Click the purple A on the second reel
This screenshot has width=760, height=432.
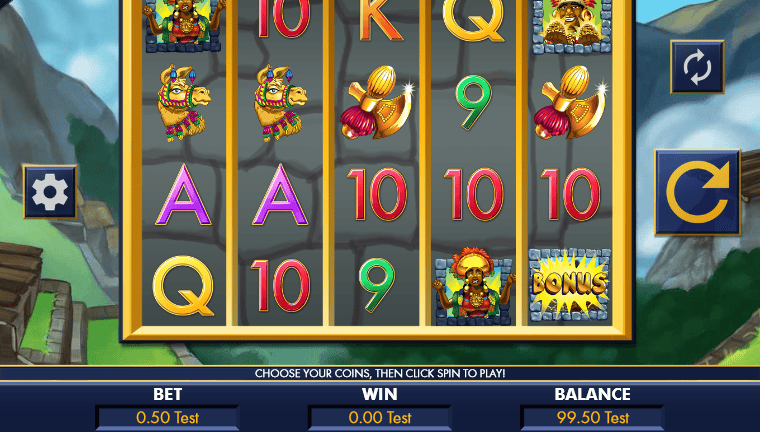[280, 194]
